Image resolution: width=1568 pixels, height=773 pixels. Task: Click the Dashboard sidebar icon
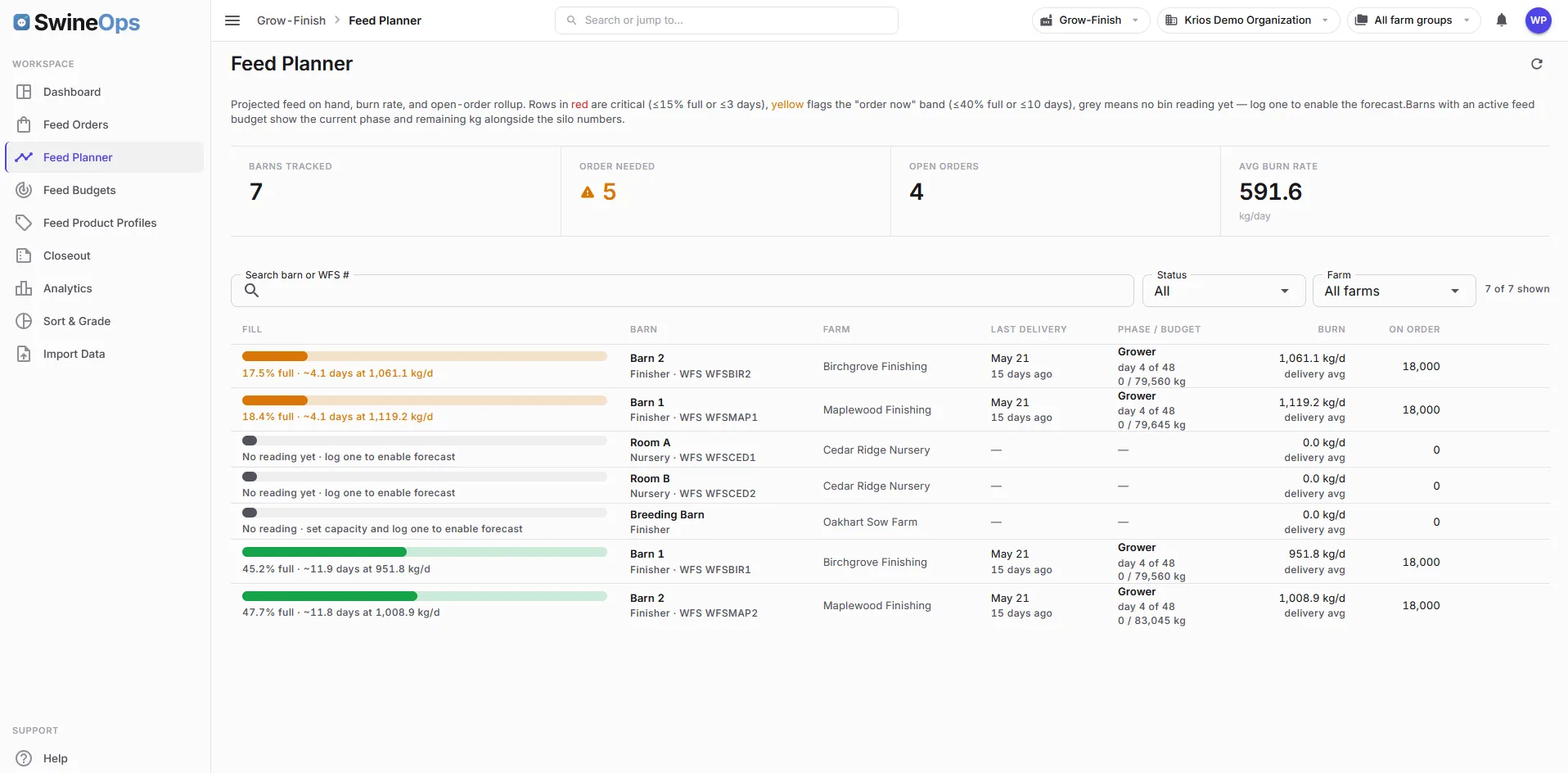pyautogui.click(x=24, y=92)
